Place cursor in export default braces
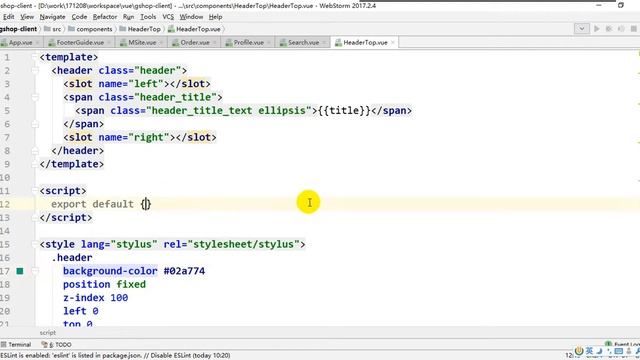 click(x=146, y=204)
